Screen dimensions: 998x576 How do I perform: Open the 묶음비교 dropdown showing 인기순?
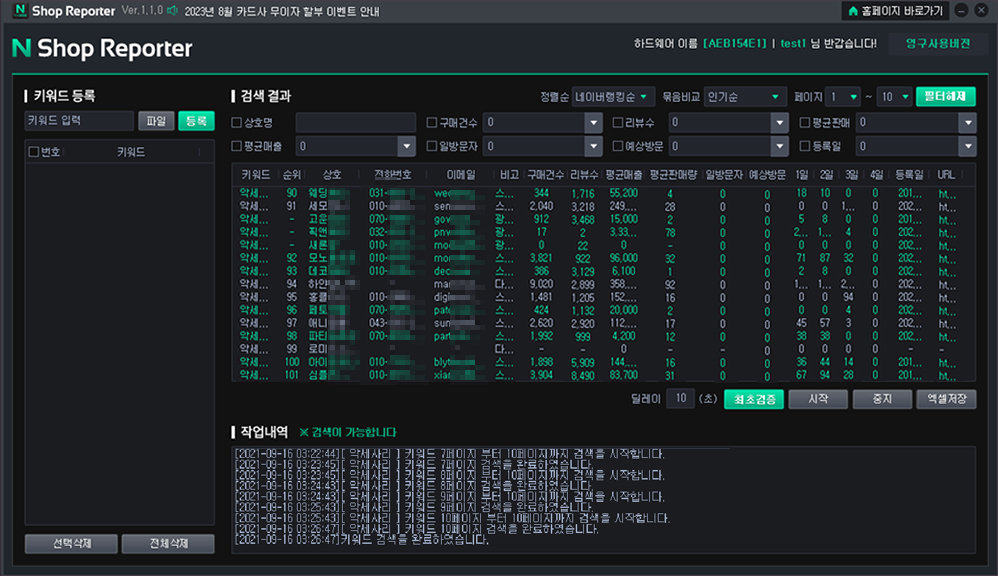tap(744, 97)
